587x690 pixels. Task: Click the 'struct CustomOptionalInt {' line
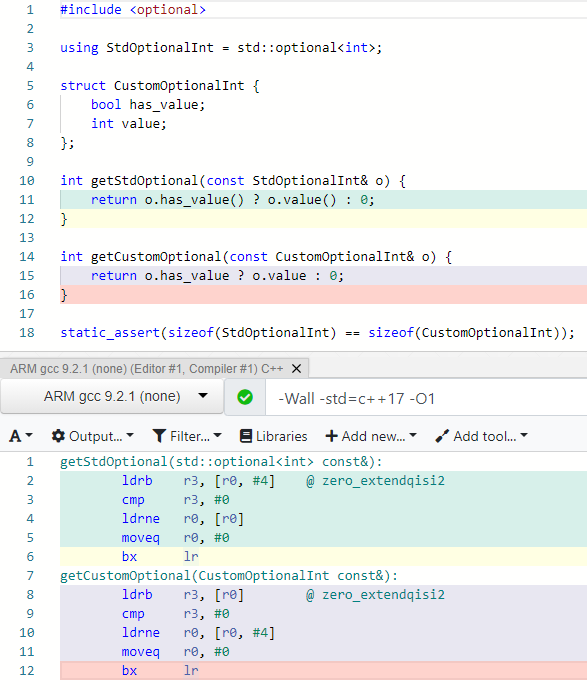coord(160,85)
